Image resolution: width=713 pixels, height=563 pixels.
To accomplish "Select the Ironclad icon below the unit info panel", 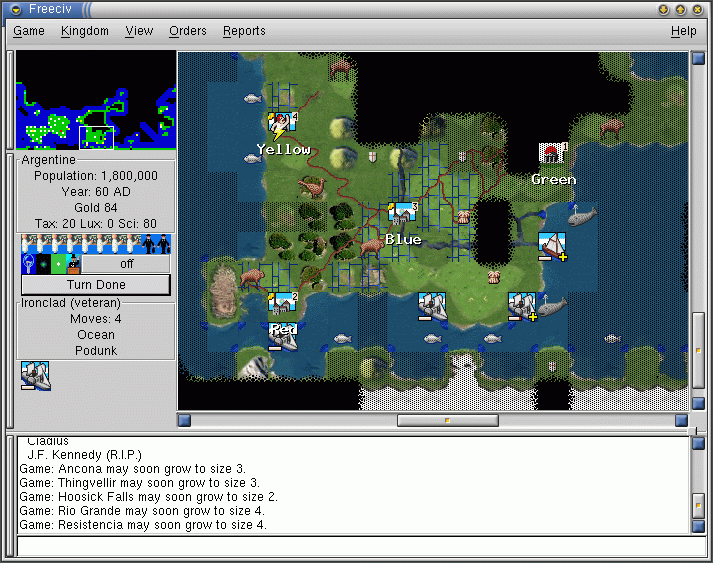I will pyautogui.click(x=35, y=376).
